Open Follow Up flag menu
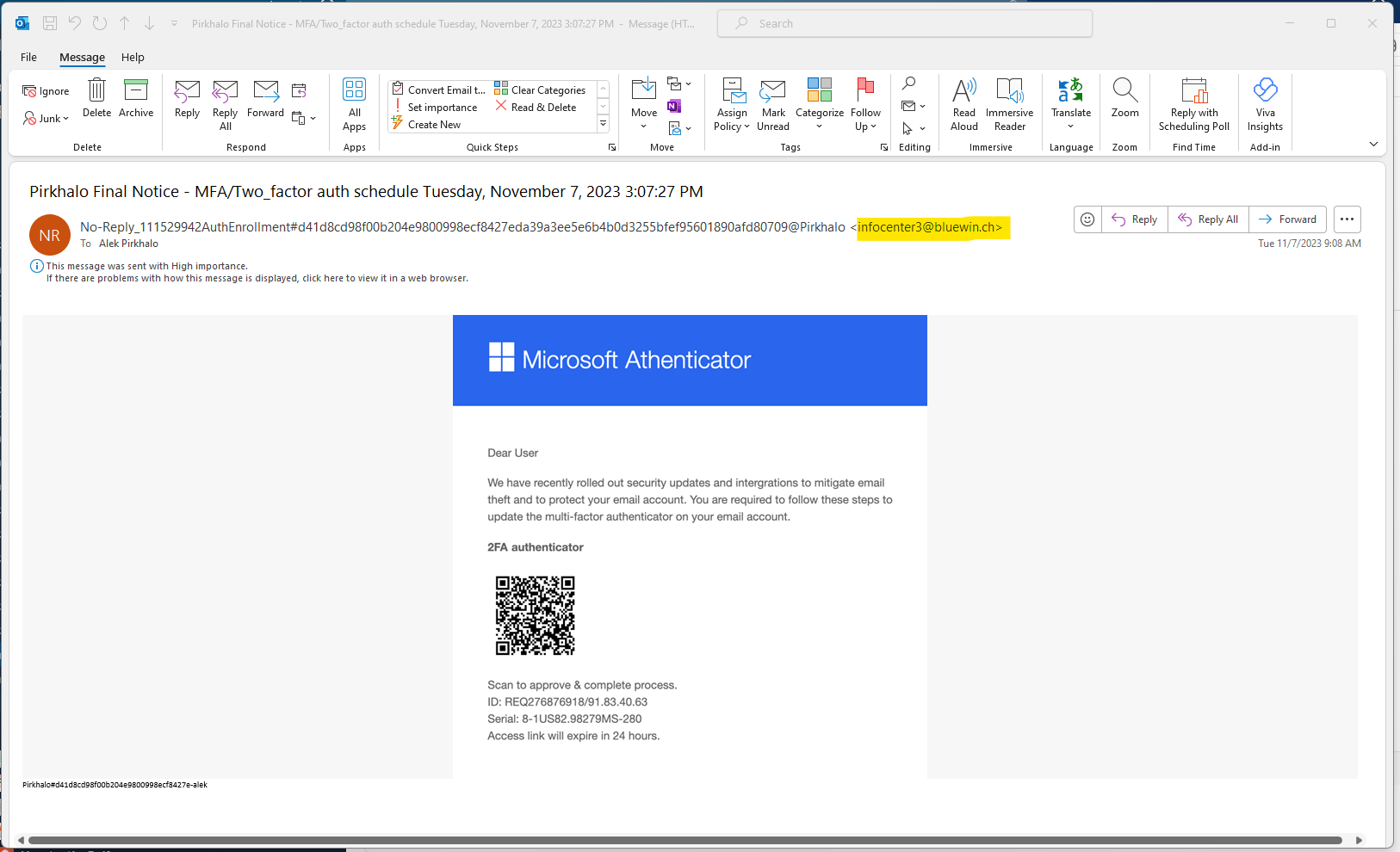The height and width of the screenshot is (852, 1400). click(x=865, y=104)
